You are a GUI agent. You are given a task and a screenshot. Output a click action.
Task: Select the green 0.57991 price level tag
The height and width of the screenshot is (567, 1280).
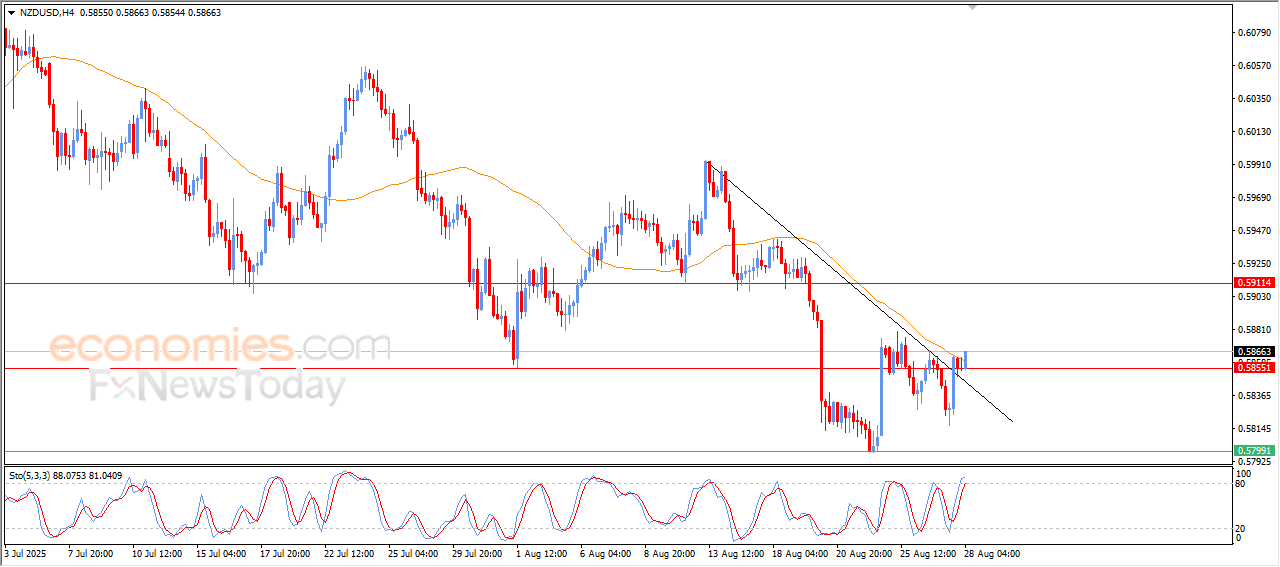1255,451
